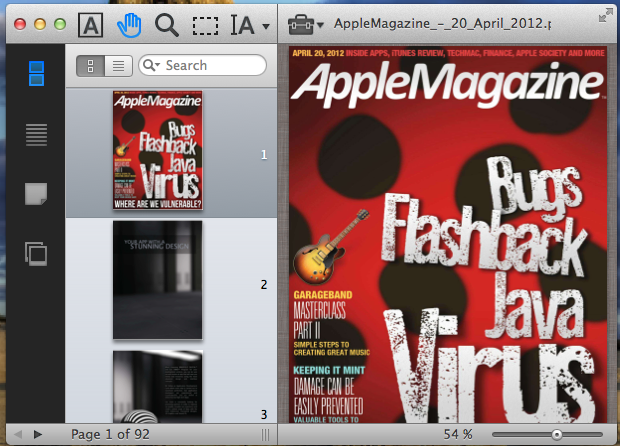The width and height of the screenshot is (620, 446).
Task: Open search options magnifier dropdown
Action: (x=151, y=65)
